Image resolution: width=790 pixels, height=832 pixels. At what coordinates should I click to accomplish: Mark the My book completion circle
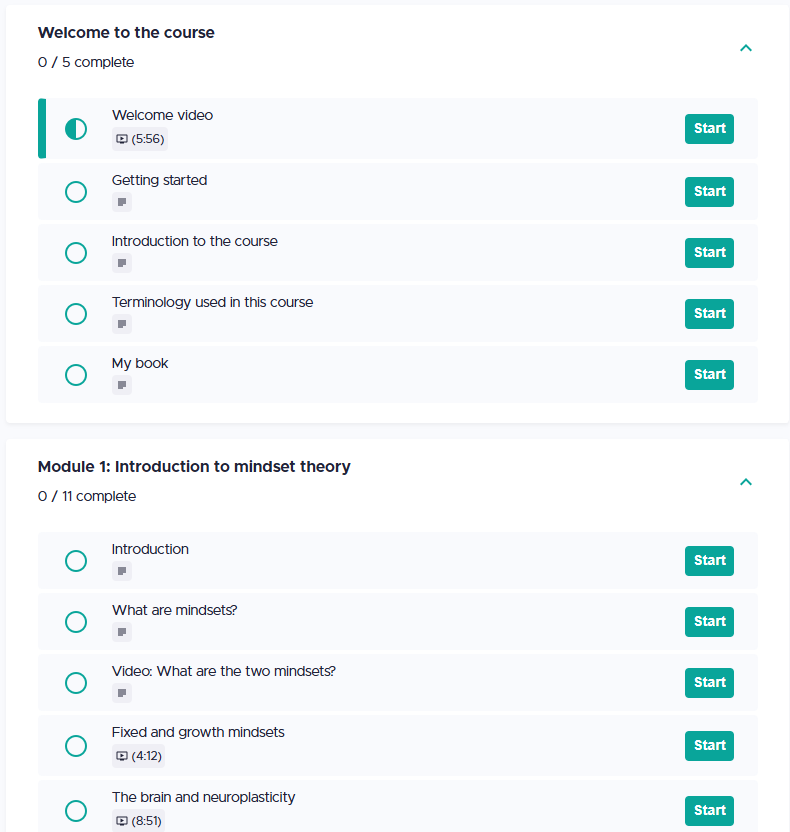(x=76, y=375)
